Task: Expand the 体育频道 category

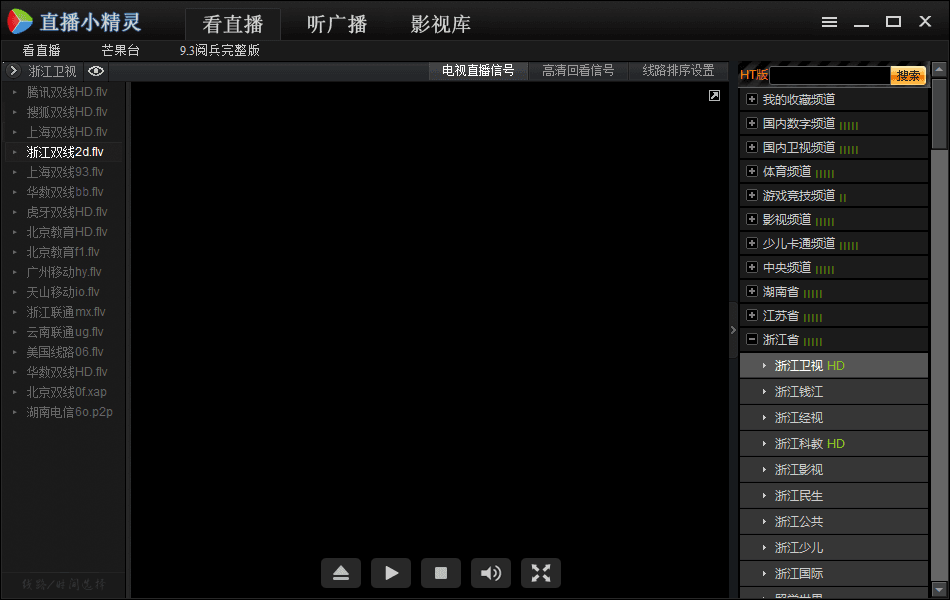Action: pos(752,171)
